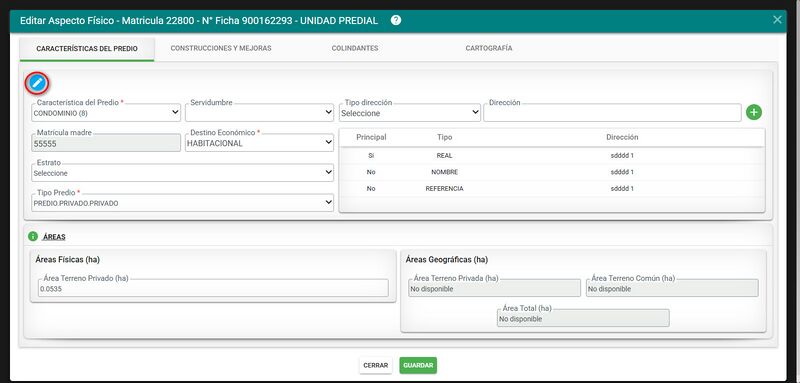Switch to Construcciones y Mejoras tab
Screen dimensions: 800x383
coord(221,48)
